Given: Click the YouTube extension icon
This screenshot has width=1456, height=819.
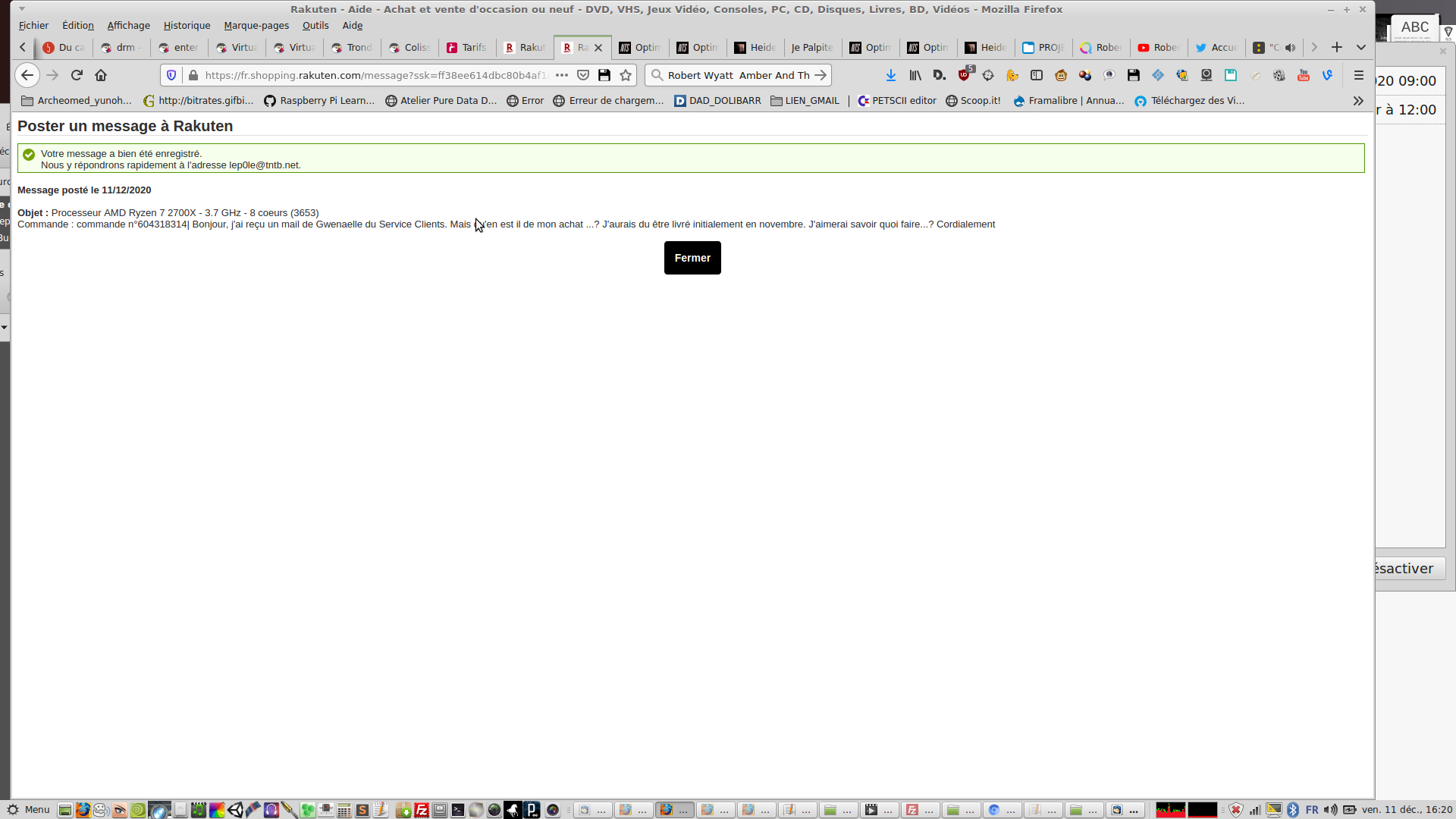Looking at the screenshot, I should pos(1304,75).
